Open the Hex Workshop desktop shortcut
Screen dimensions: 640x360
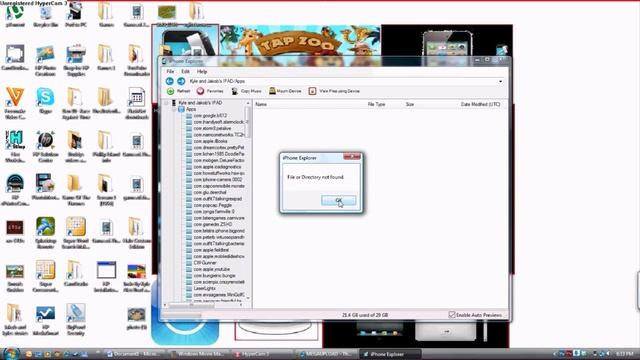coord(15,147)
